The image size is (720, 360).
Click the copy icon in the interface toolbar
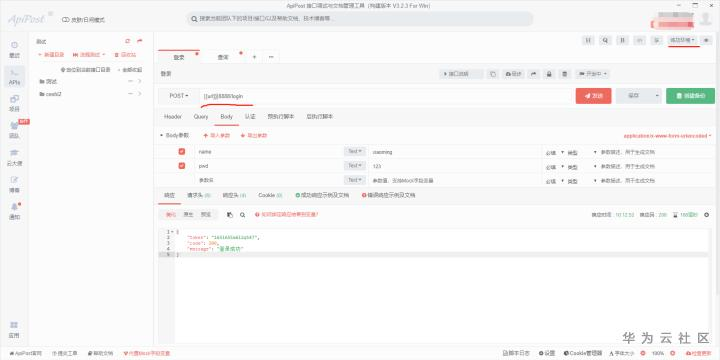coord(493,74)
